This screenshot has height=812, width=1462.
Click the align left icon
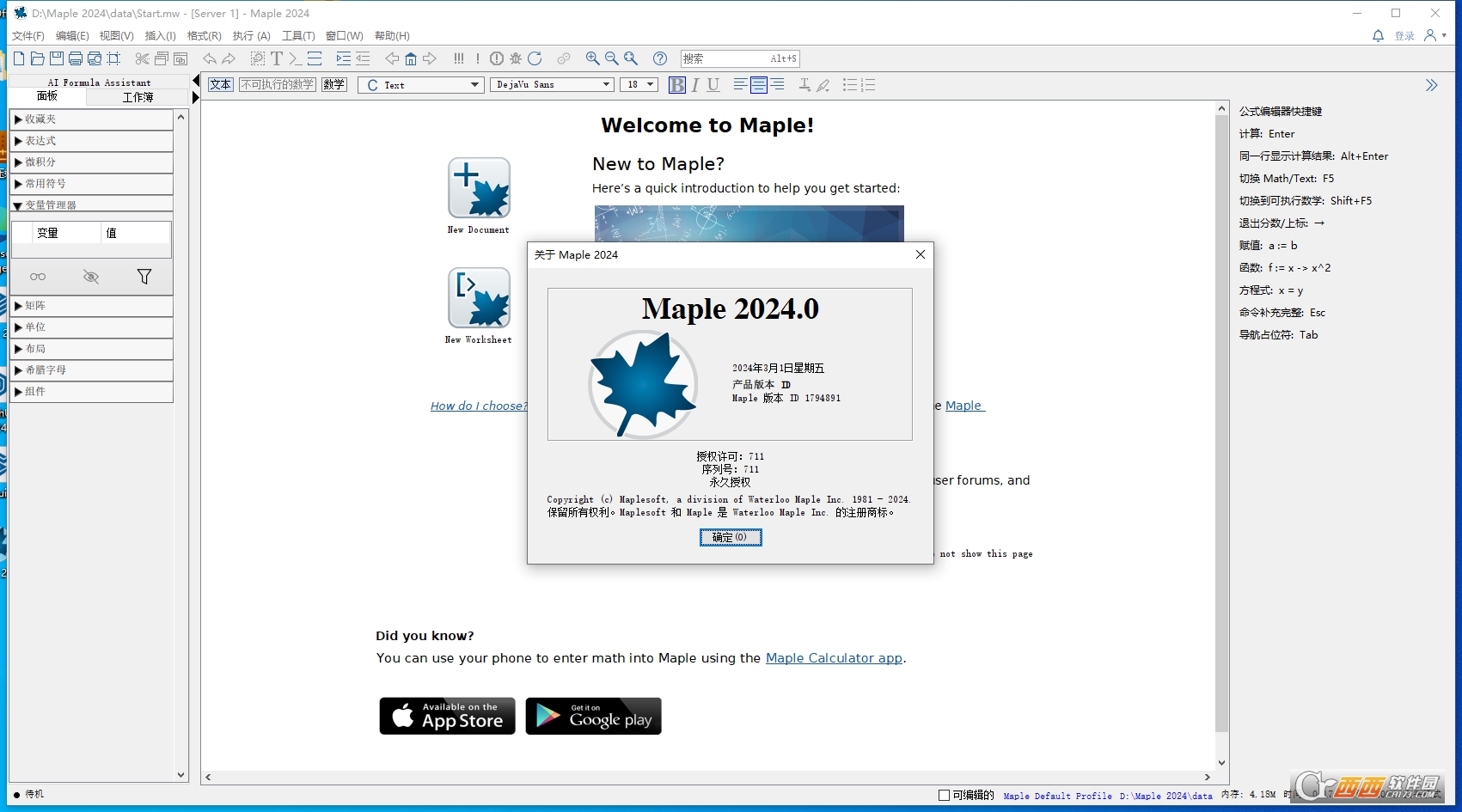(740, 84)
